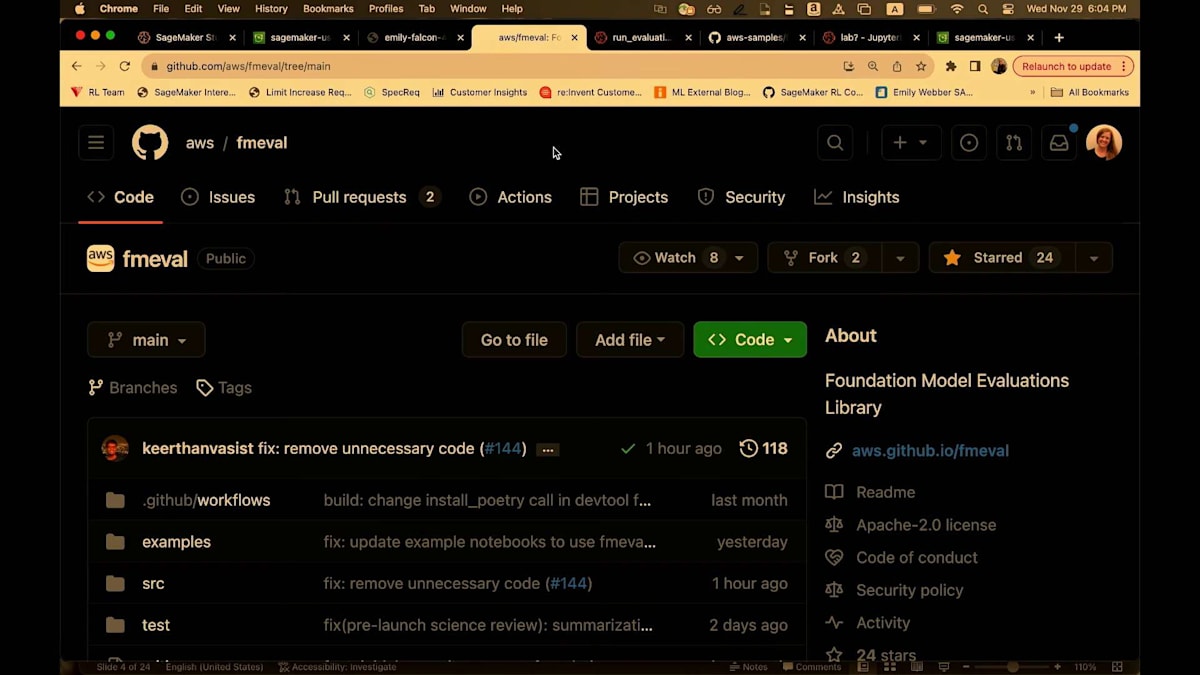Image resolution: width=1200 pixels, height=675 pixels.
Task: Click the history clock icon showing 118 commits
Action: pos(748,449)
